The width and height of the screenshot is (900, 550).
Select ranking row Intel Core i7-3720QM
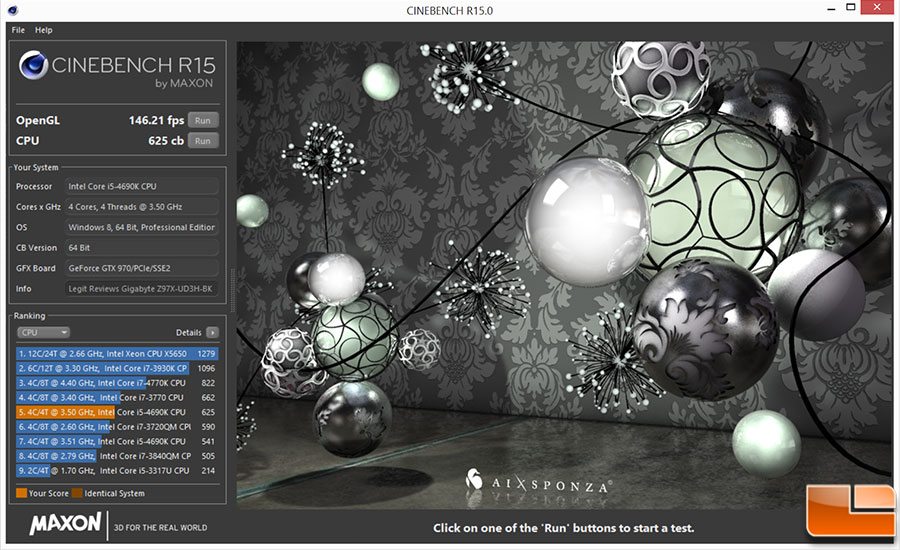point(117,427)
